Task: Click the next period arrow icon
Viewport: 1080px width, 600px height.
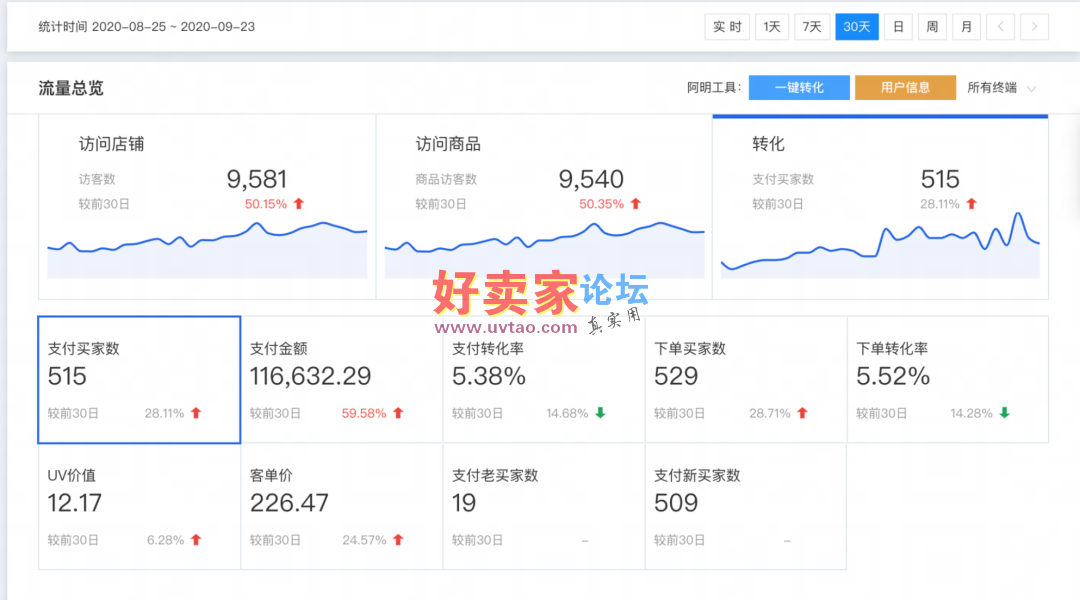Action: coord(1035,27)
